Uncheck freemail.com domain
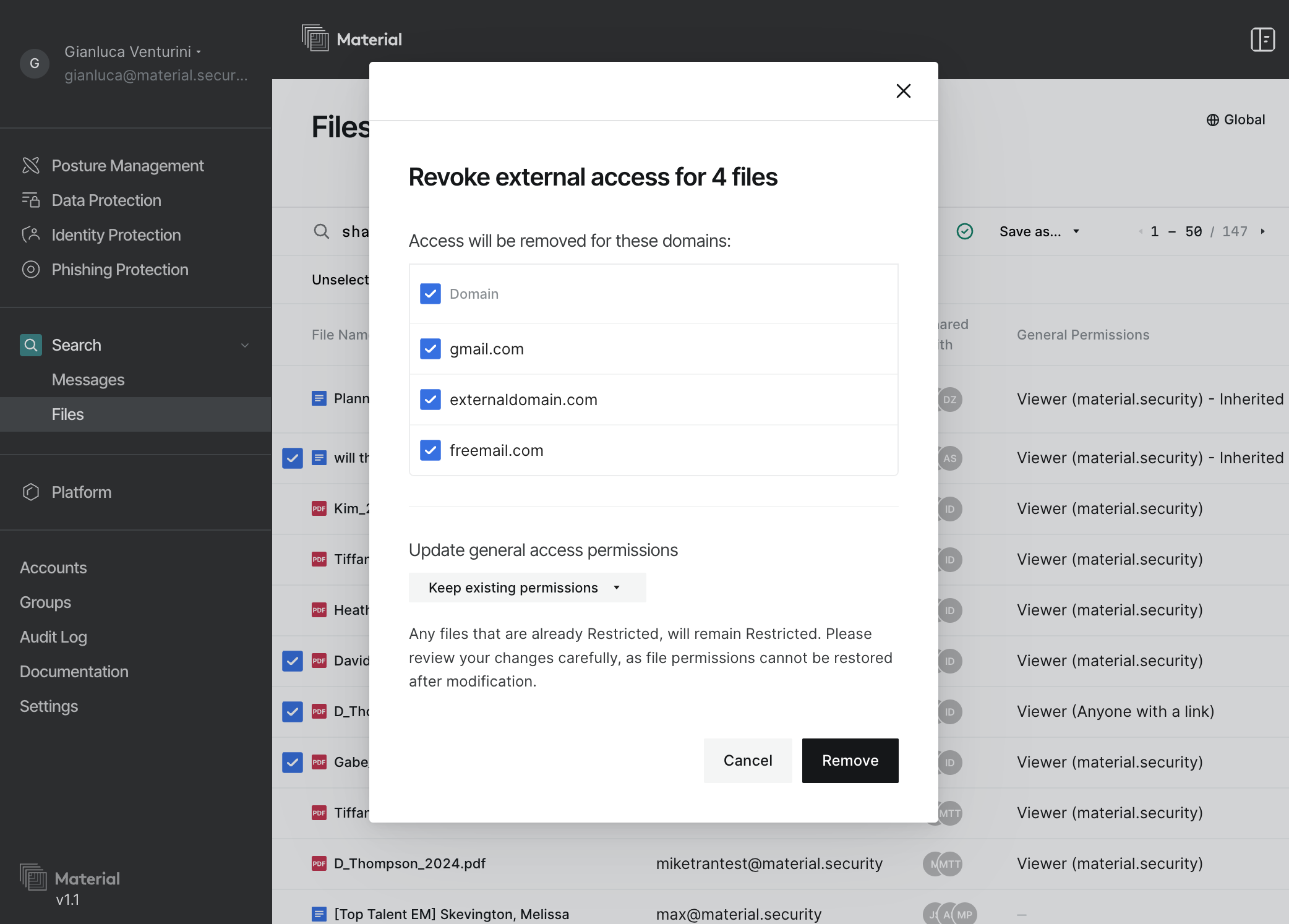The image size is (1289, 924). point(430,450)
